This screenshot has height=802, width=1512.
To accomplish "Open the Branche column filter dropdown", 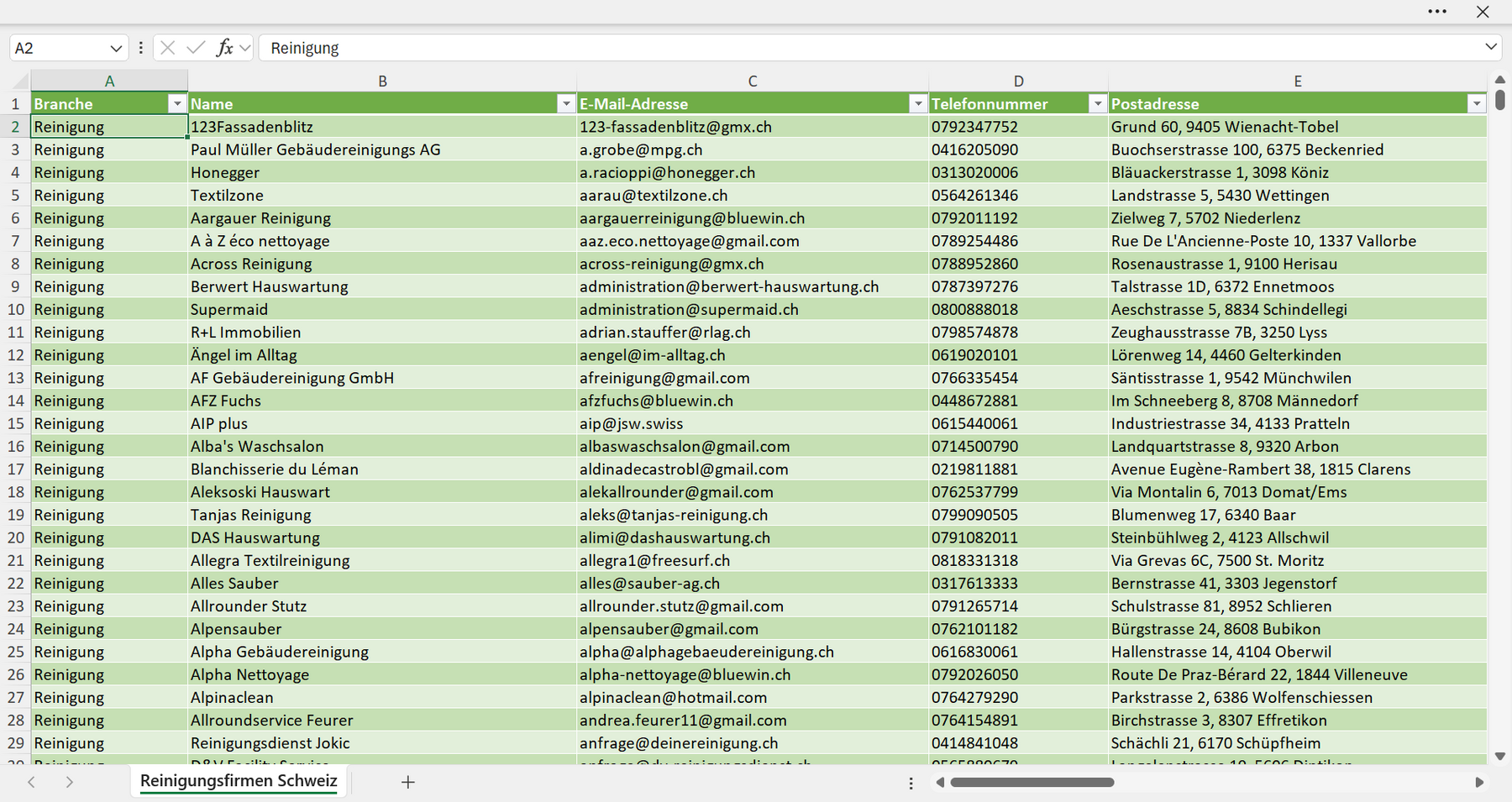I will [176, 103].
